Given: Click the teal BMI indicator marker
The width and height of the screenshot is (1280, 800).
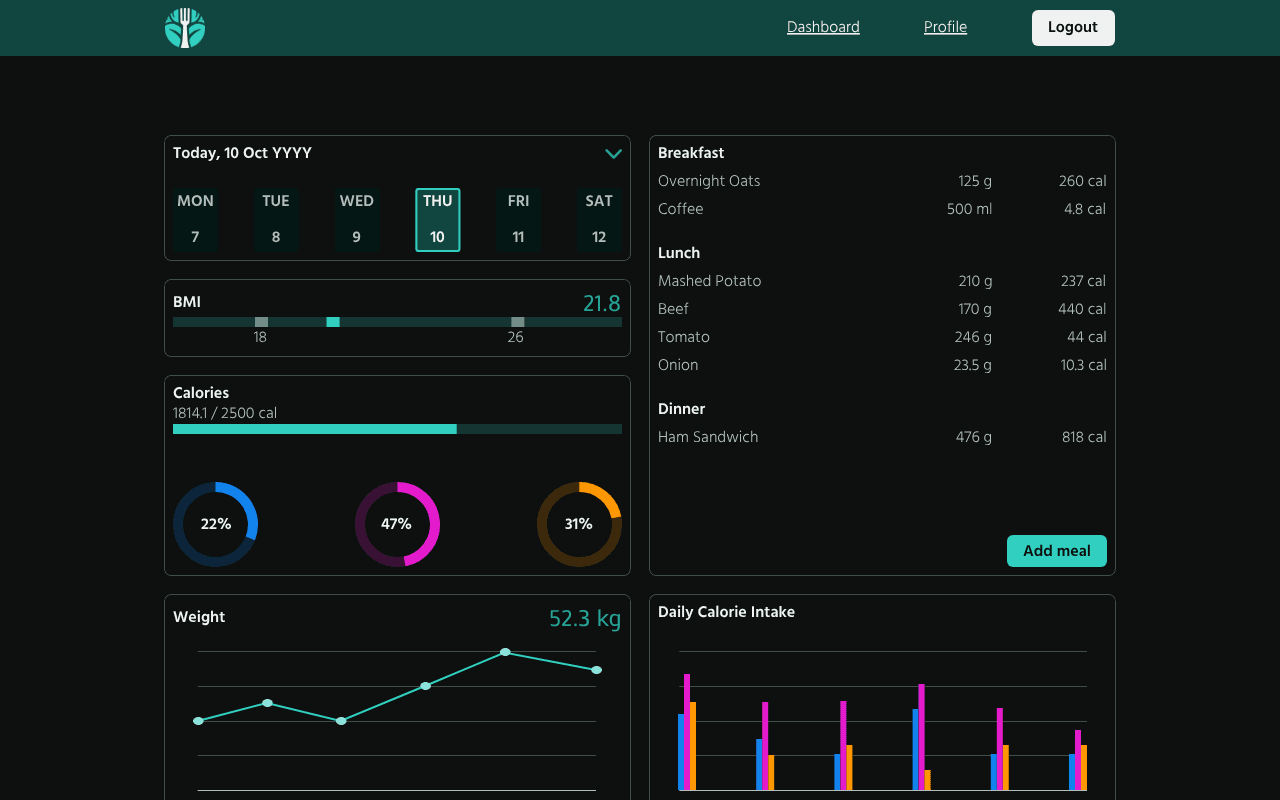Looking at the screenshot, I should (333, 322).
